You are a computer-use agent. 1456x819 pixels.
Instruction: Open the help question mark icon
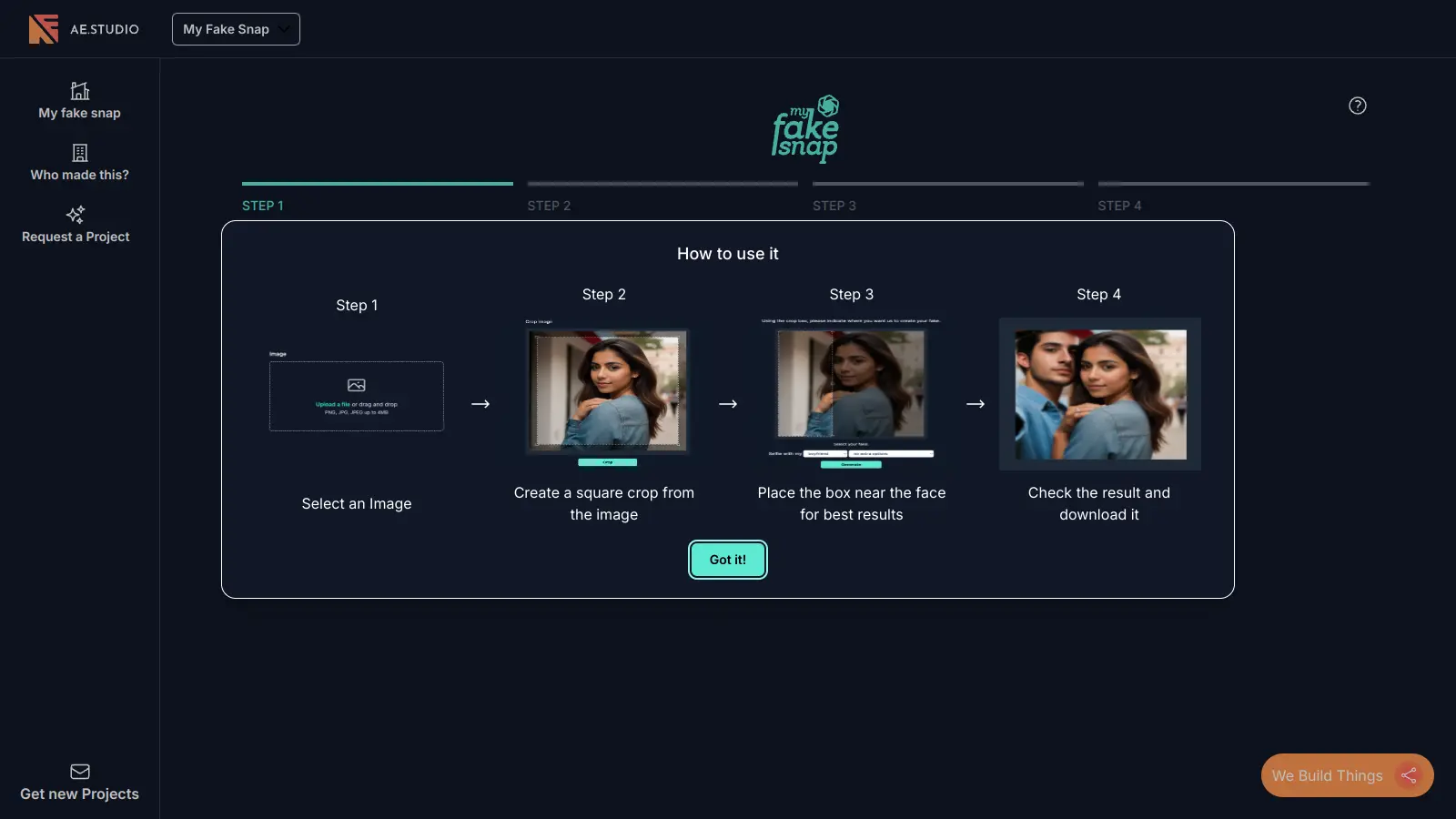[x=1357, y=106]
